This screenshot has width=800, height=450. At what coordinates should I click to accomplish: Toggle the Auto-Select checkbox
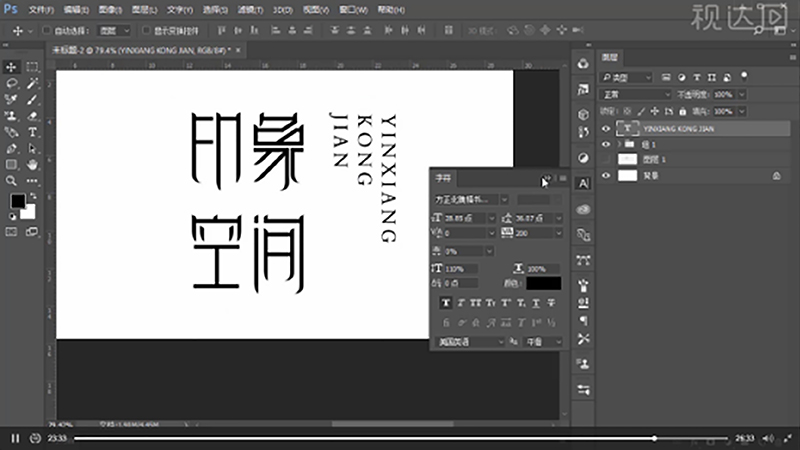(46, 31)
